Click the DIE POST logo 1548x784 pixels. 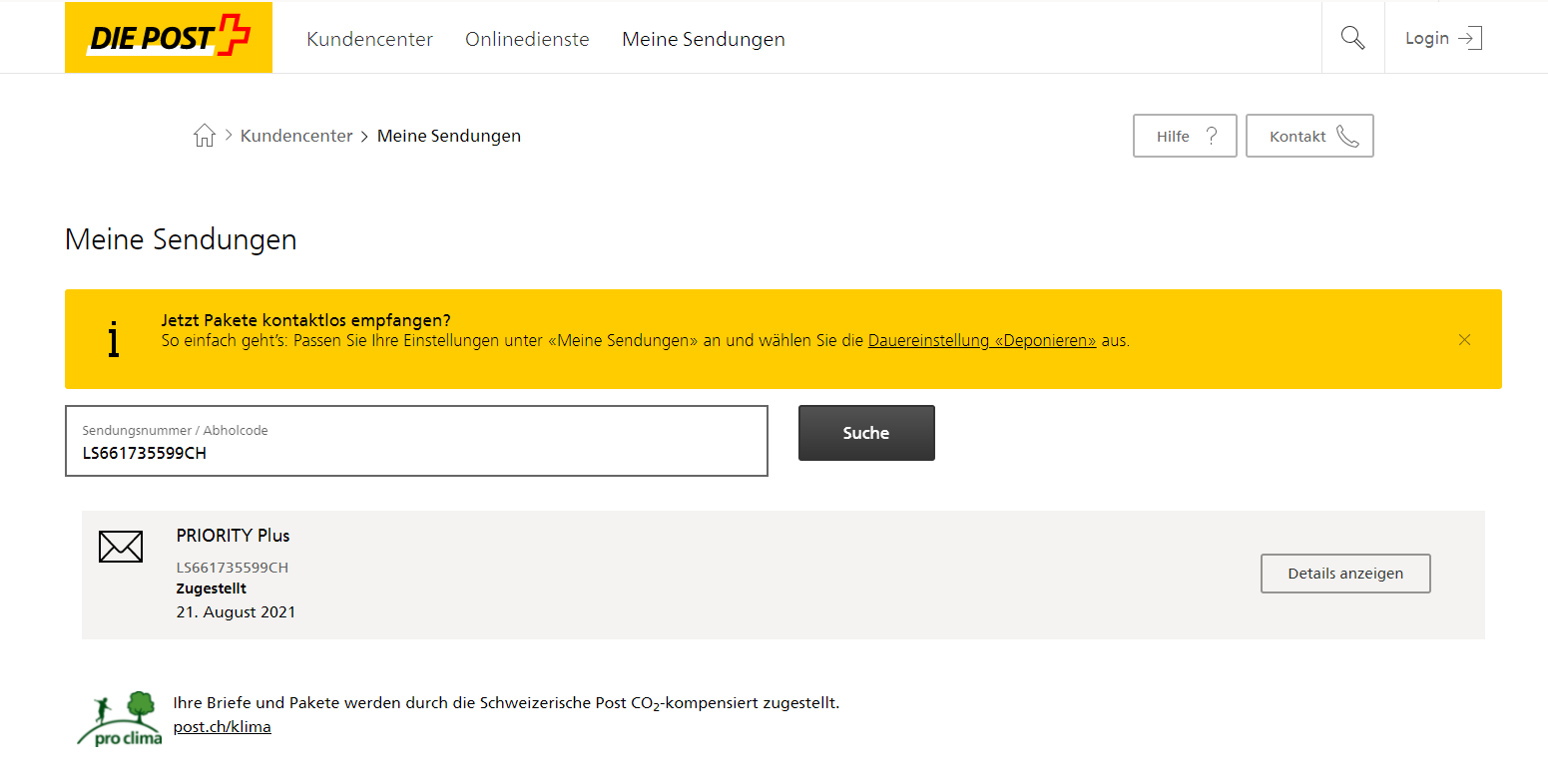click(x=169, y=38)
